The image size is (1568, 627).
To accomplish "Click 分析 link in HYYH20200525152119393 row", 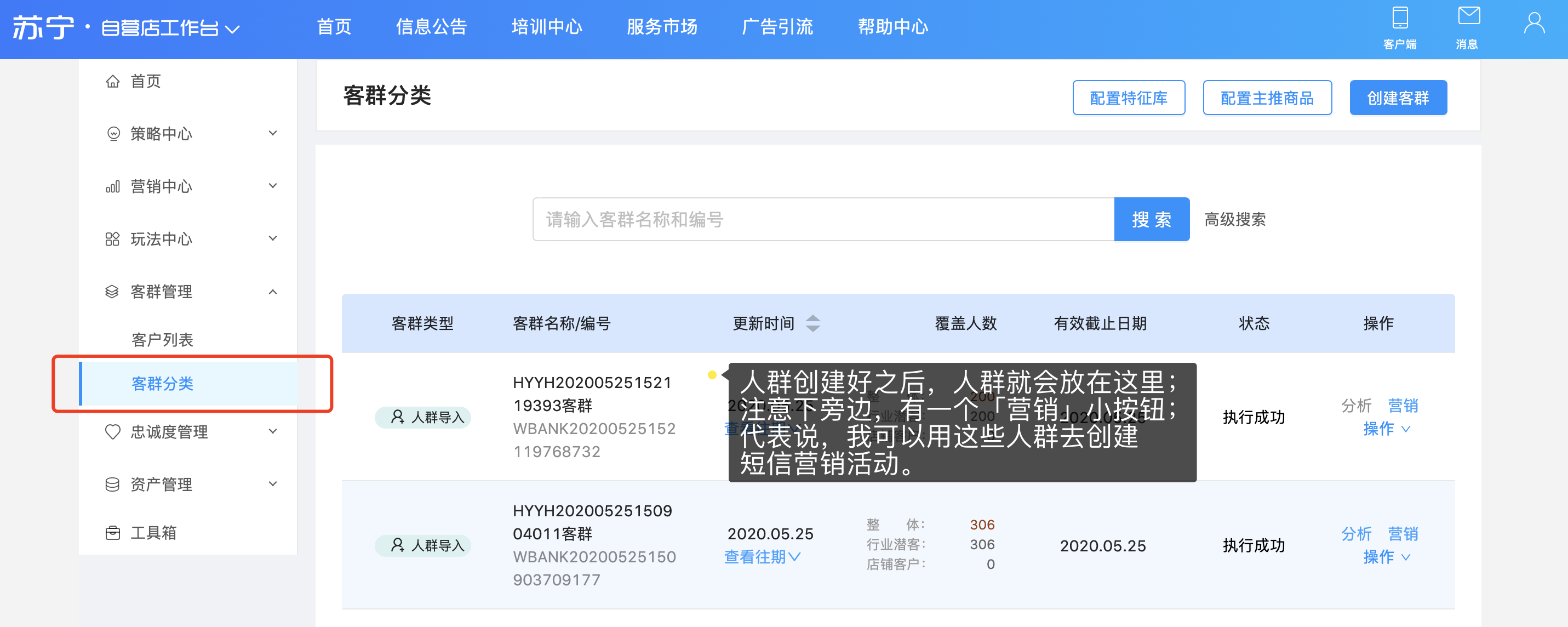I will click(1356, 406).
